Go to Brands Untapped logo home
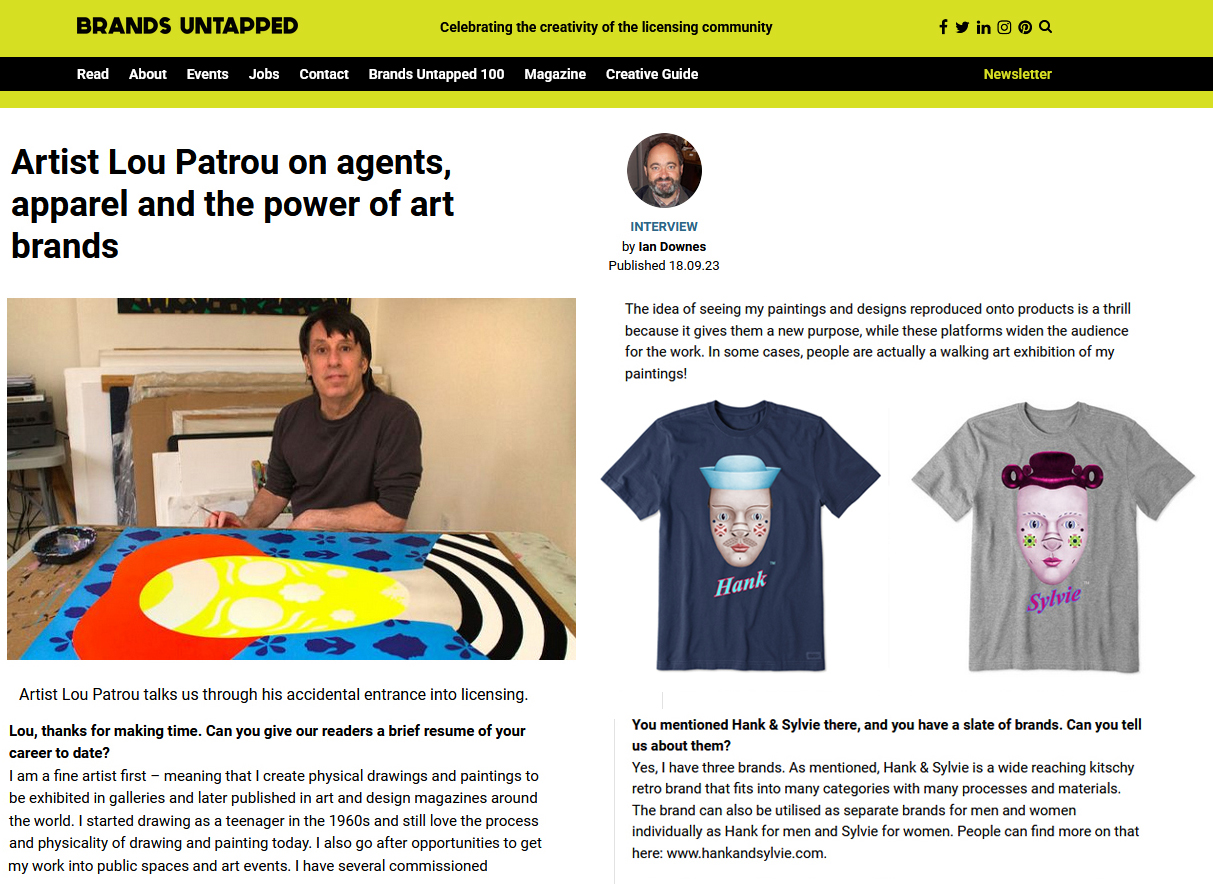This screenshot has height=884, width=1213. pyautogui.click(x=187, y=26)
